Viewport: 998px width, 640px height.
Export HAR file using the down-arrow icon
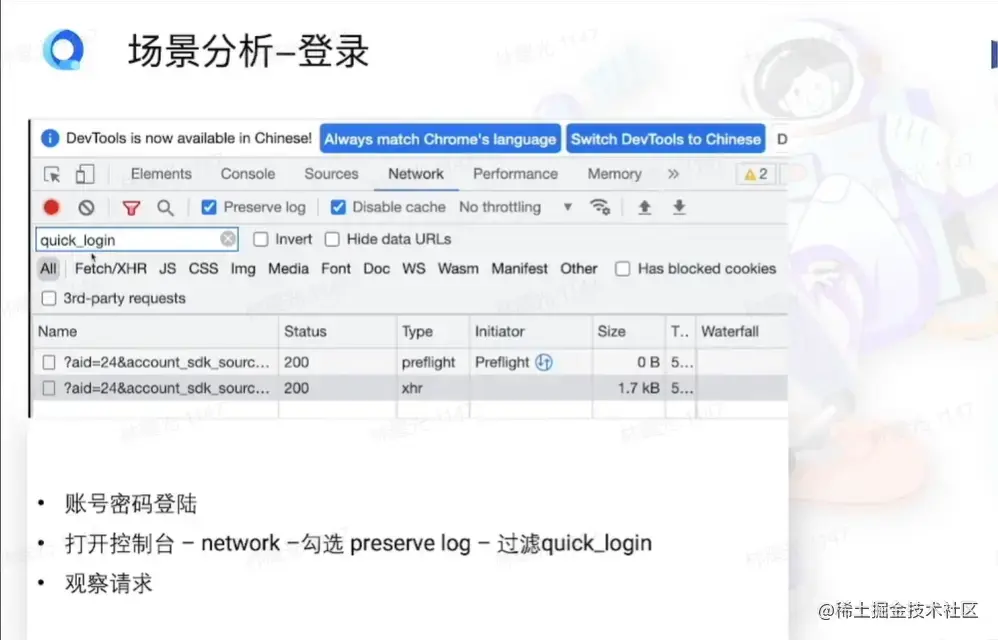(x=679, y=207)
